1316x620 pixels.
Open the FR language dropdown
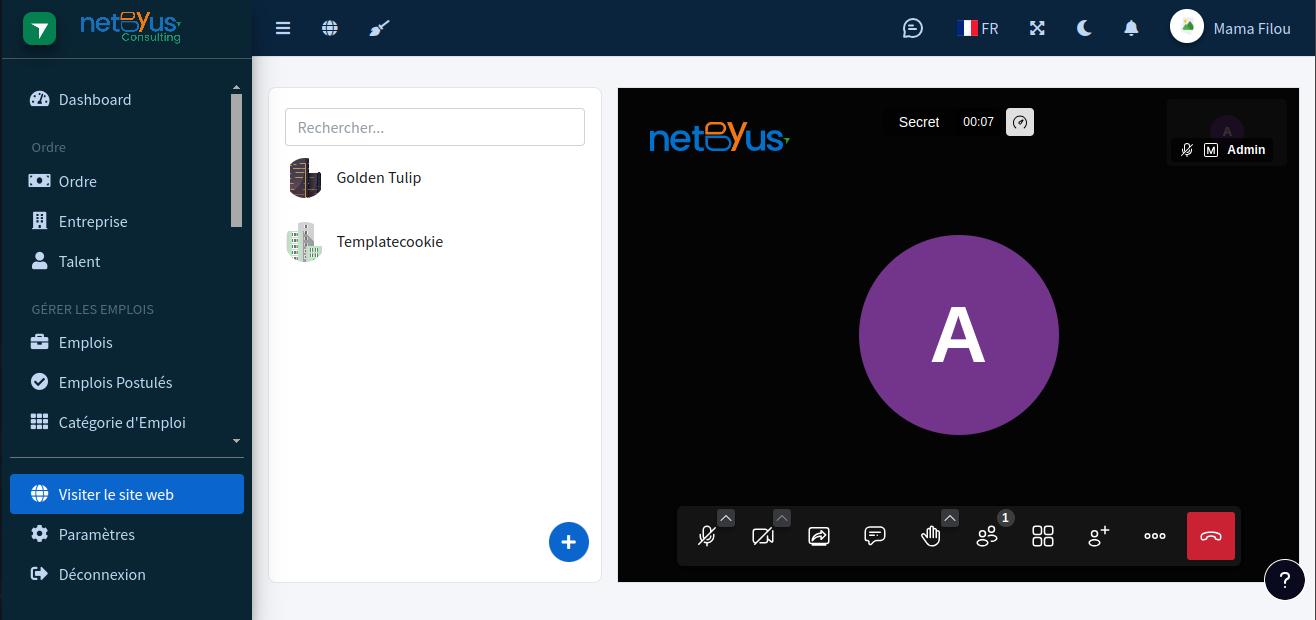[x=978, y=28]
